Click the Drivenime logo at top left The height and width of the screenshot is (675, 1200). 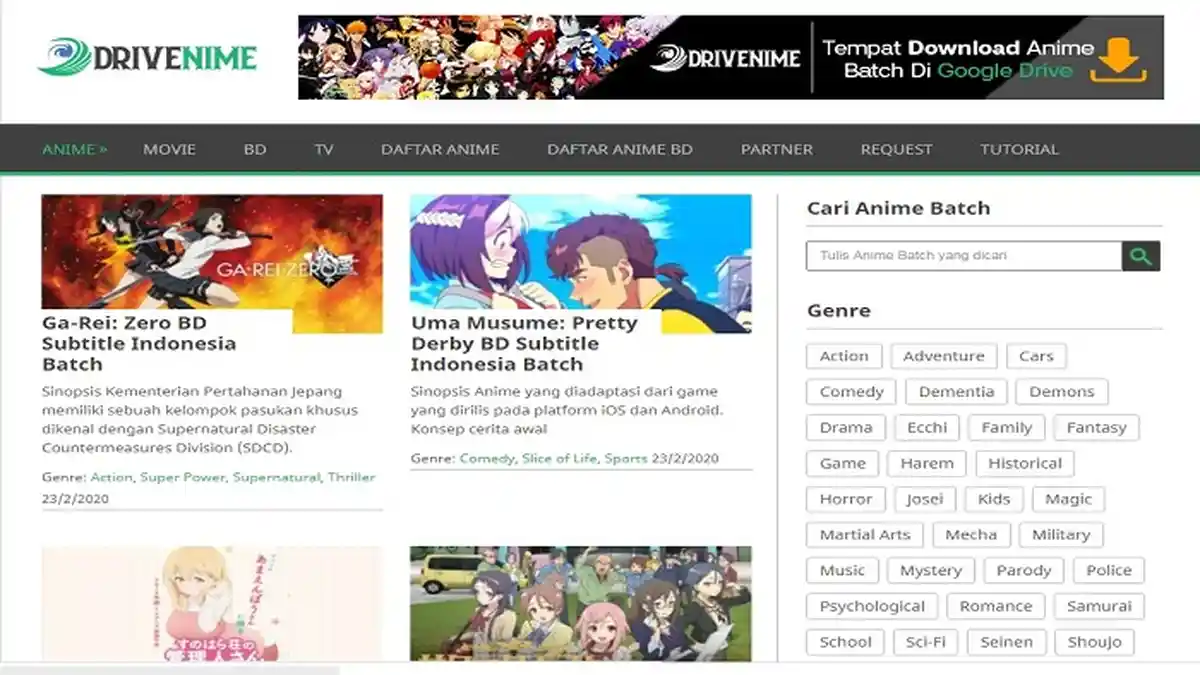(147, 57)
